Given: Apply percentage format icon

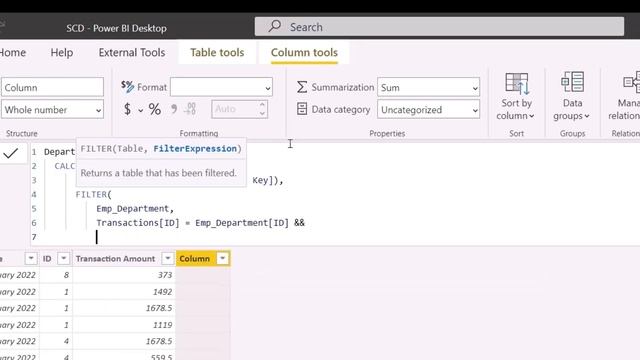Looking at the screenshot, I should [x=155, y=109].
